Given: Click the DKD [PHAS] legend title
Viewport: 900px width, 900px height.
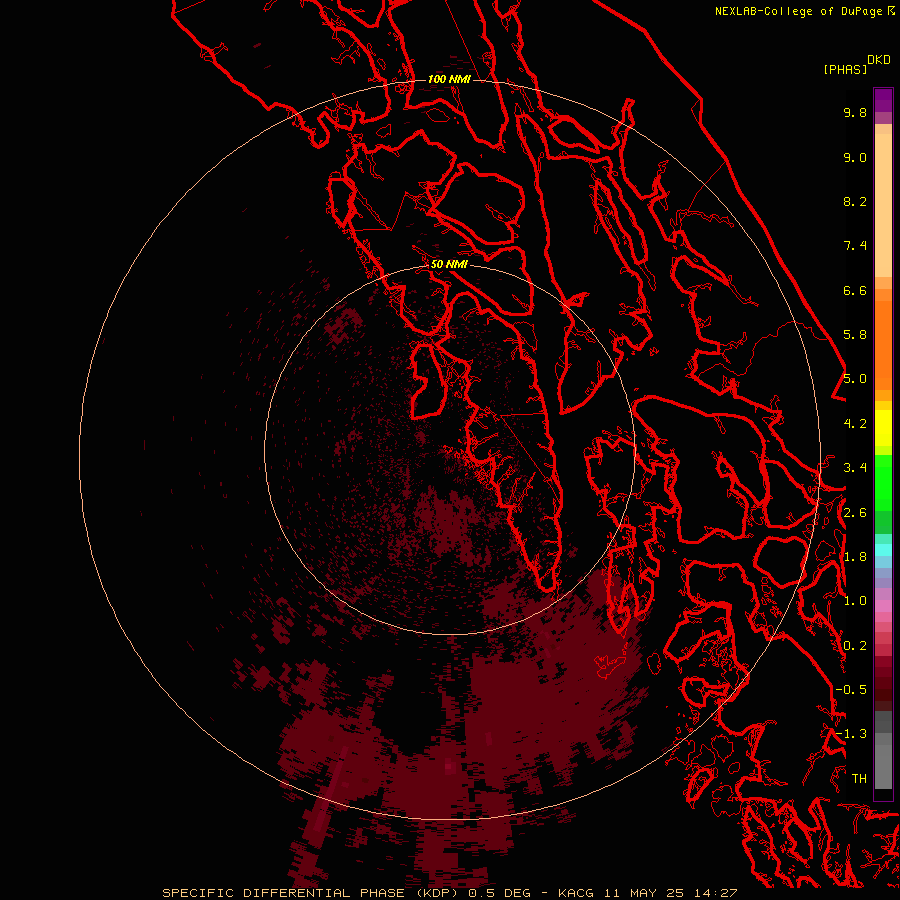Looking at the screenshot, I should 856,64.
